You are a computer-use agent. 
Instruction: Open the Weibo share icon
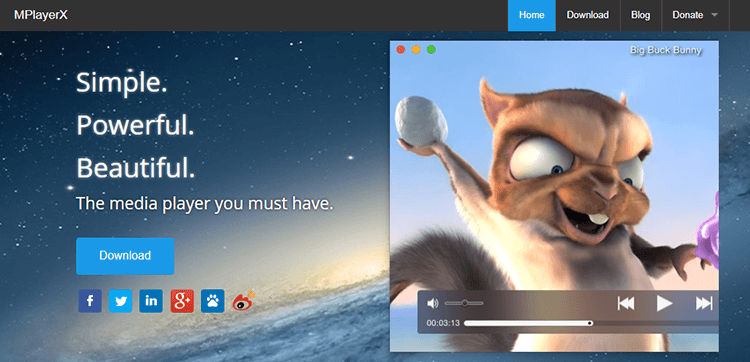244,301
